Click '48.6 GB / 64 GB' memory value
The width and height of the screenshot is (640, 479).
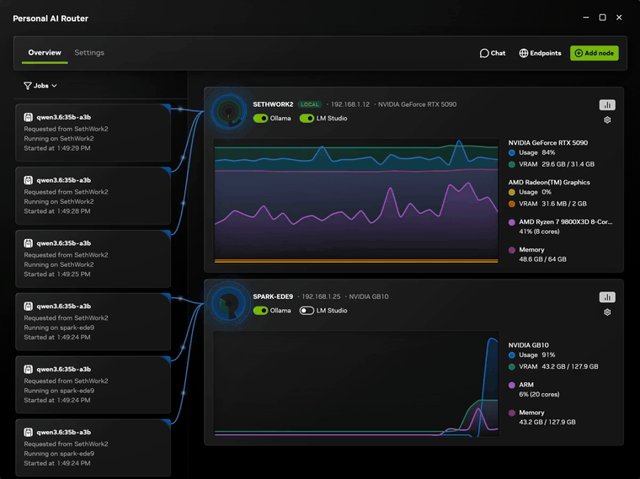[542, 259]
